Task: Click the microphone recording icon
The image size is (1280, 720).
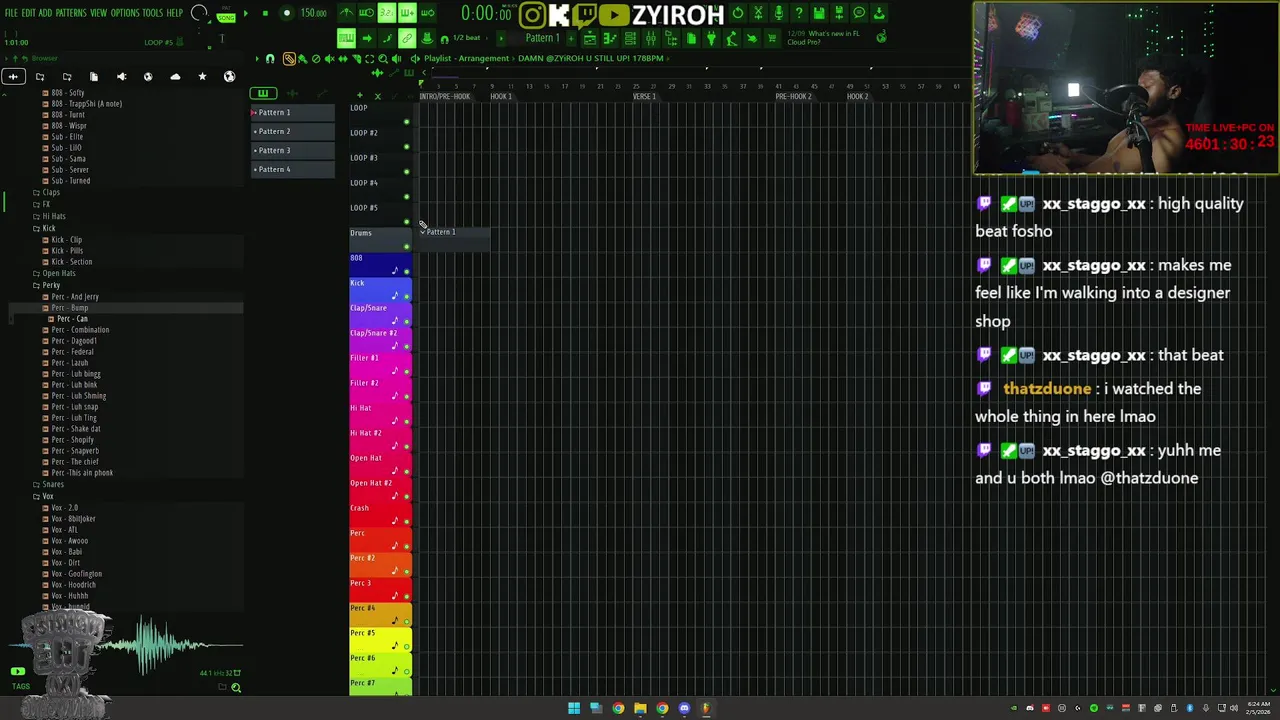Action: (x=778, y=13)
